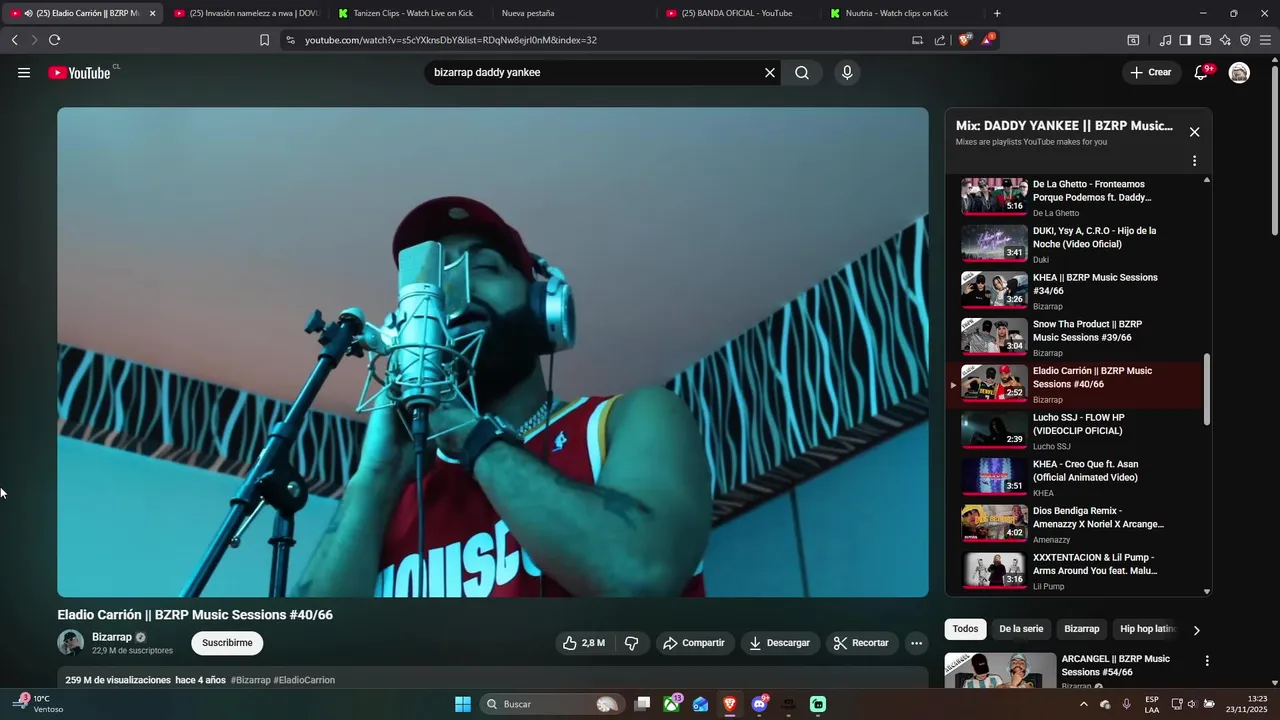
Task: Open the #EladioCarrion hashtag link
Action: pos(304,680)
